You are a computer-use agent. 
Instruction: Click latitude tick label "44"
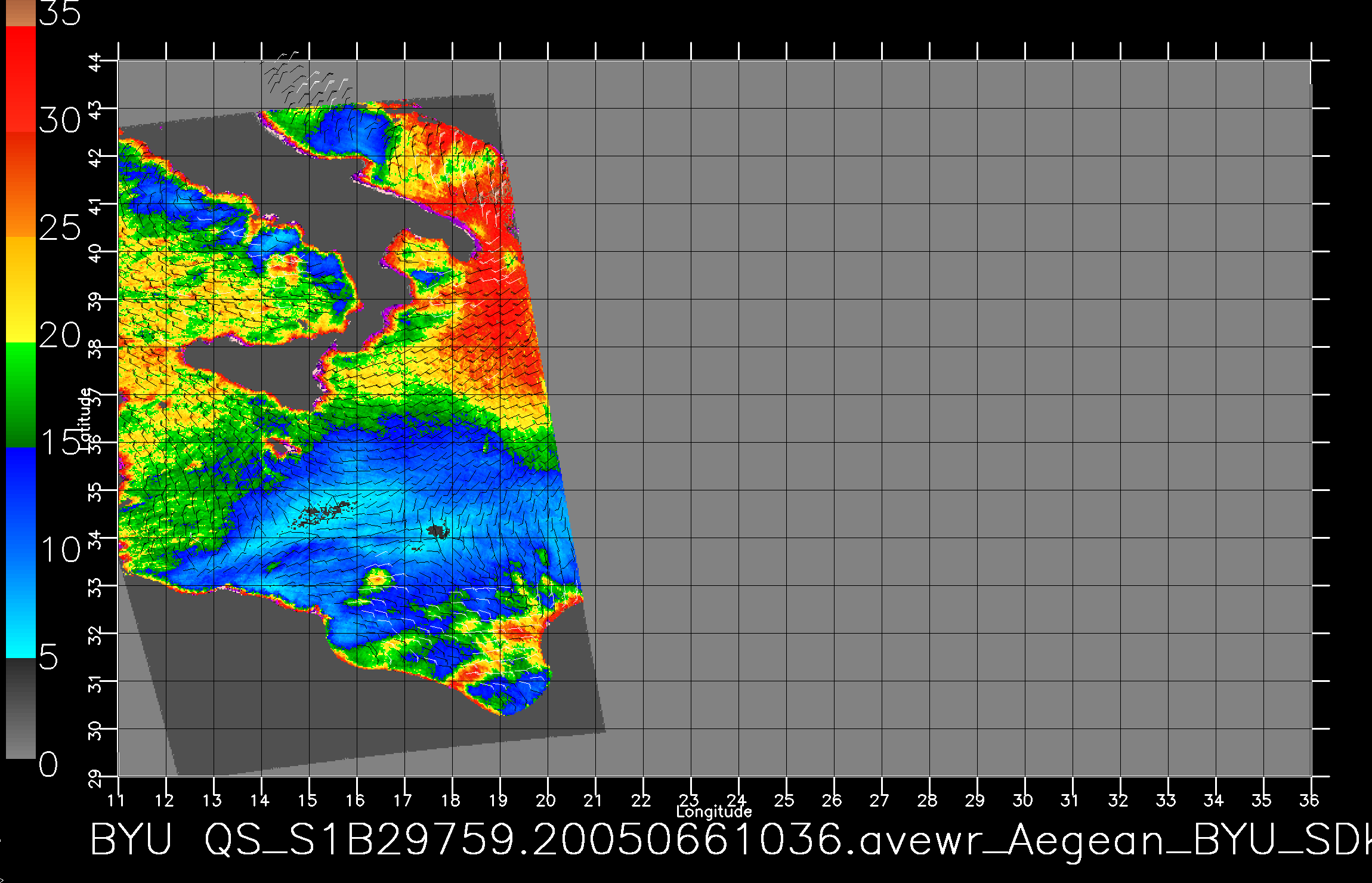click(x=95, y=63)
